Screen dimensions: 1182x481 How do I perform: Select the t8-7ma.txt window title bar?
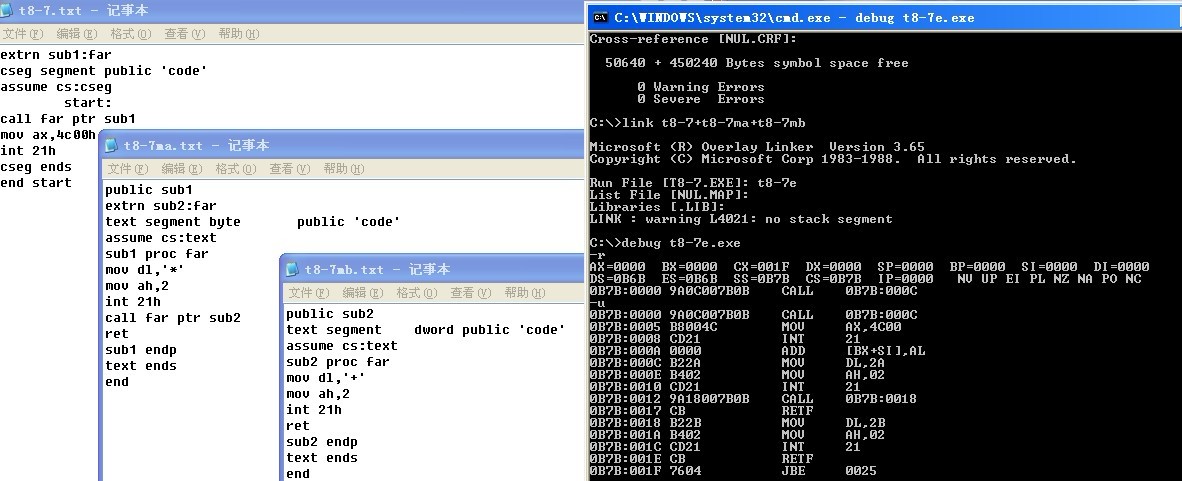pos(343,145)
